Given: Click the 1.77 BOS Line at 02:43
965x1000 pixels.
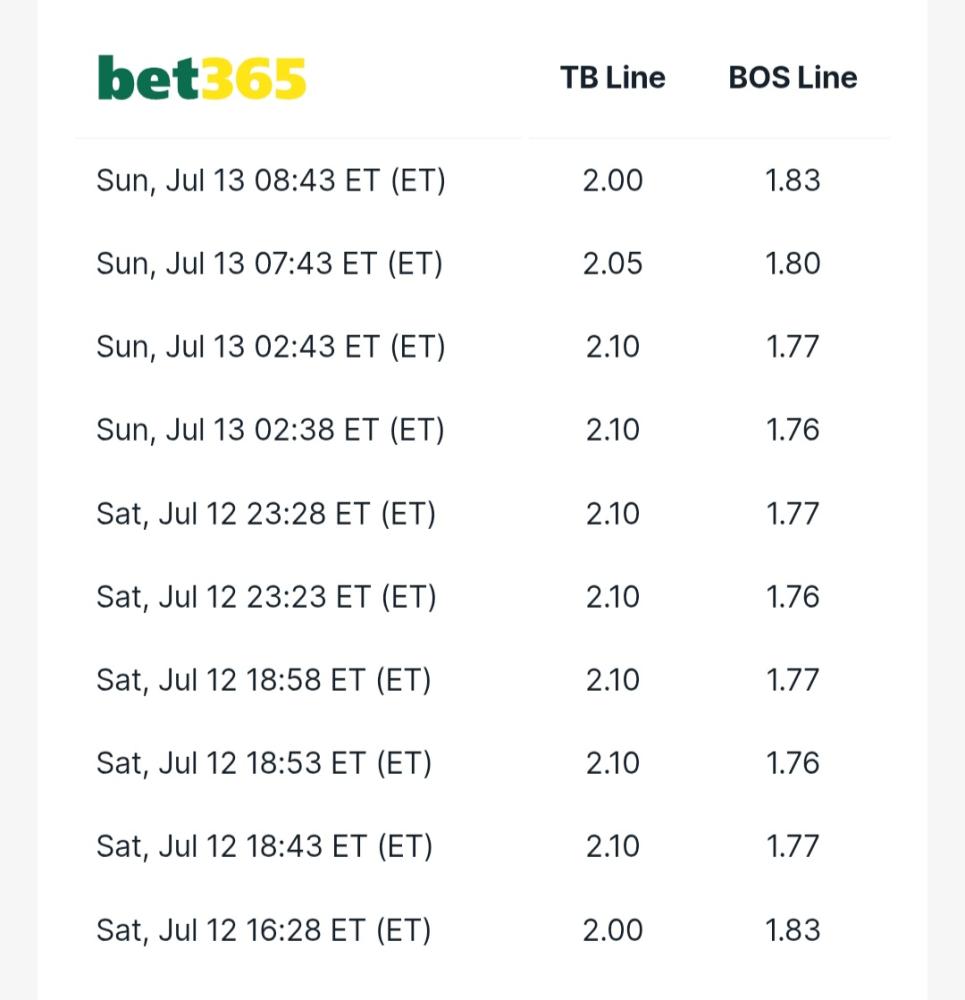Looking at the screenshot, I should [x=792, y=347].
